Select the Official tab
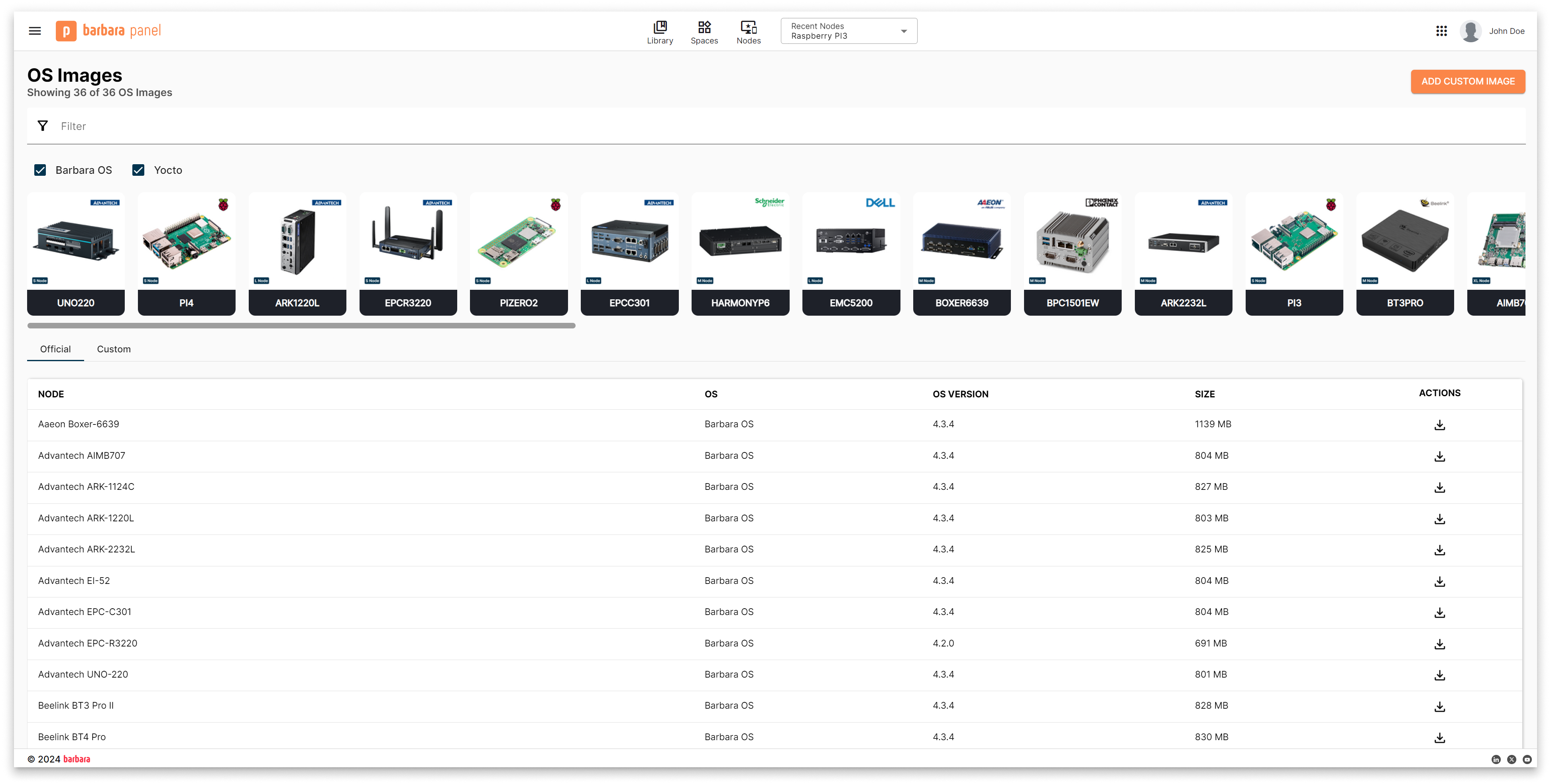The image size is (1551, 784). [55, 349]
